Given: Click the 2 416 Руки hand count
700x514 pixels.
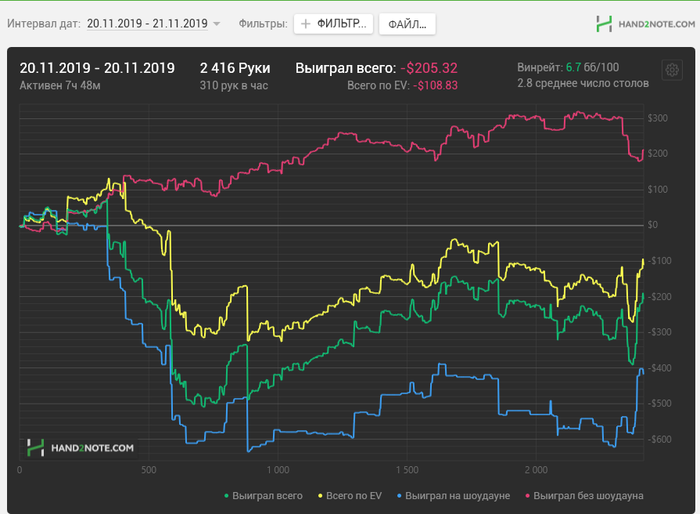Looking at the screenshot, I should (235, 68).
